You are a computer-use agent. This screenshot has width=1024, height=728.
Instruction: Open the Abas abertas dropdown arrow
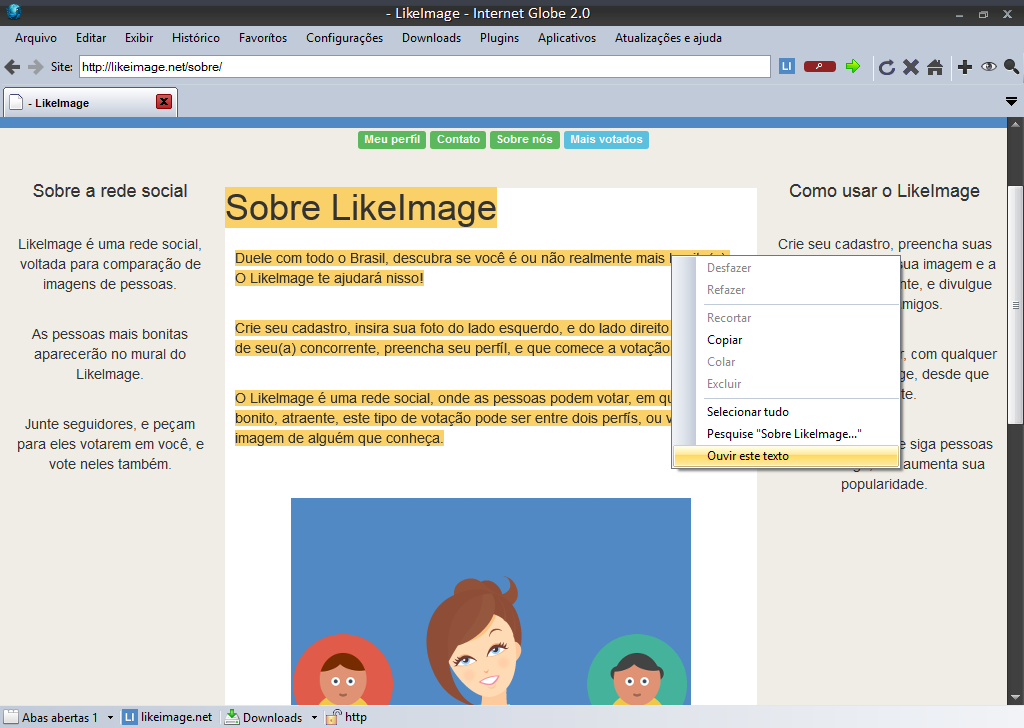pyautogui.click(x=110, y=717)
